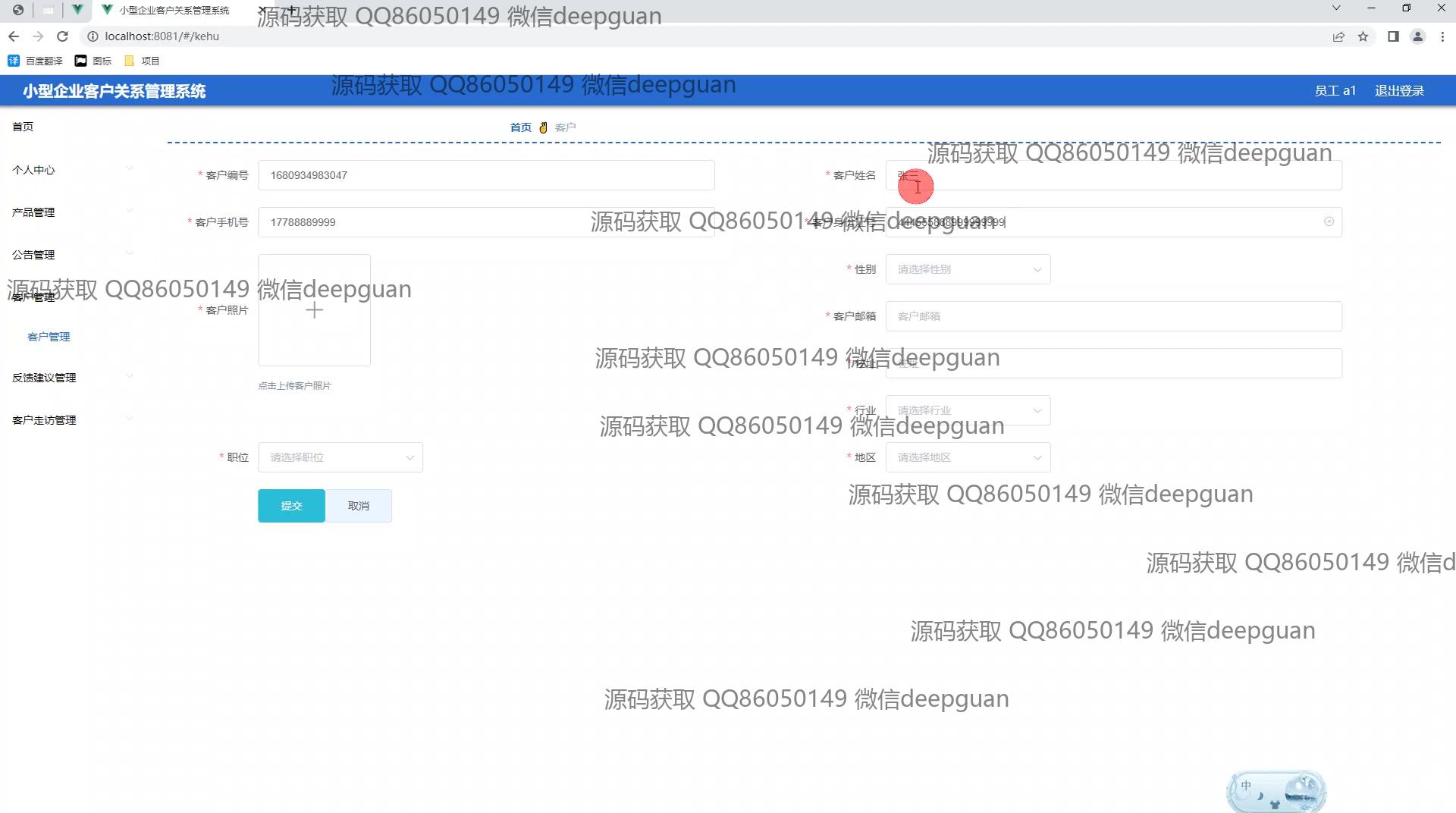Click the 客户邮箱 input field

[1113, 316]
